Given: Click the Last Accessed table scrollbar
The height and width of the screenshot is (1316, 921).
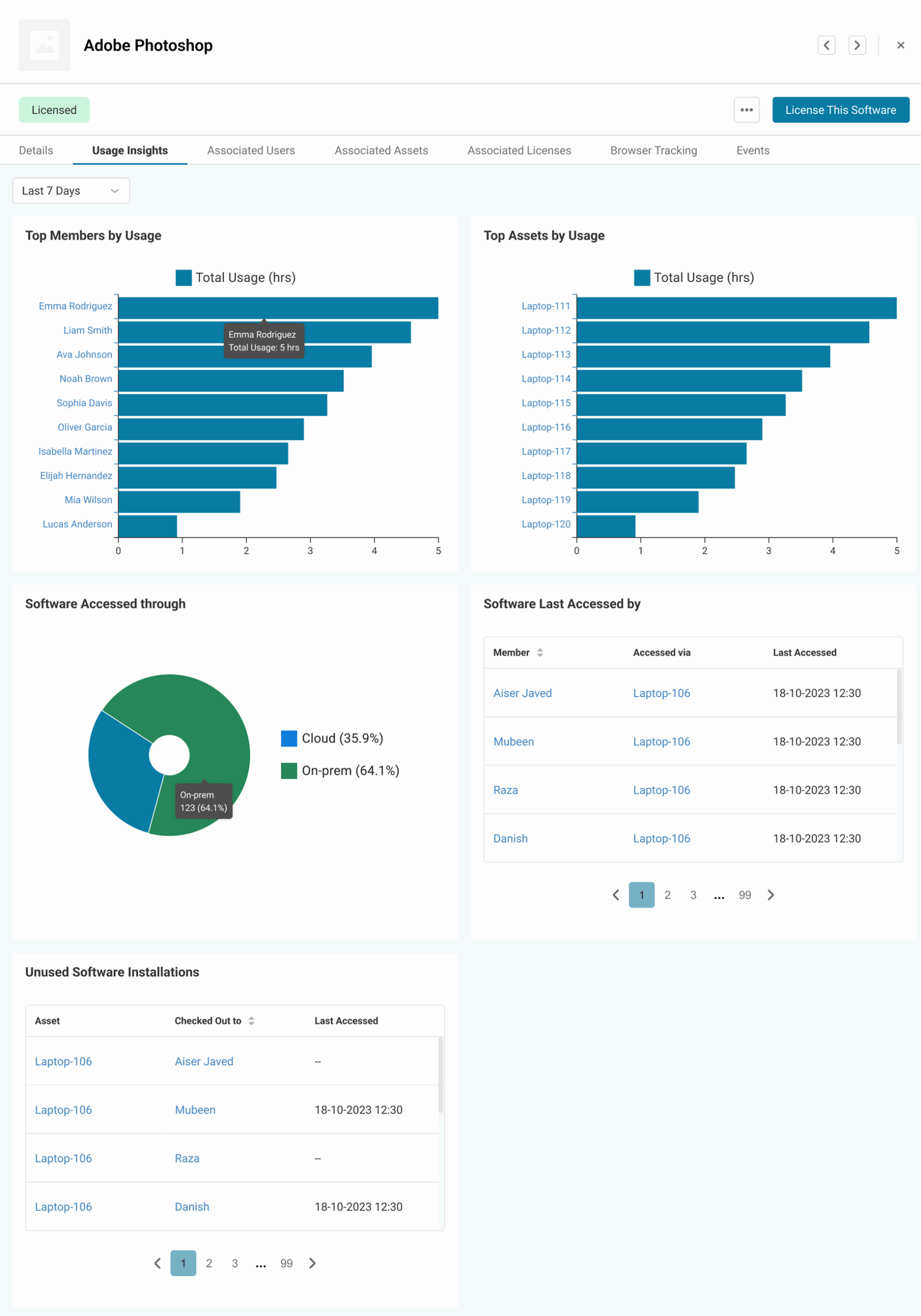Looking at the screenshot, I should [899, 707].
